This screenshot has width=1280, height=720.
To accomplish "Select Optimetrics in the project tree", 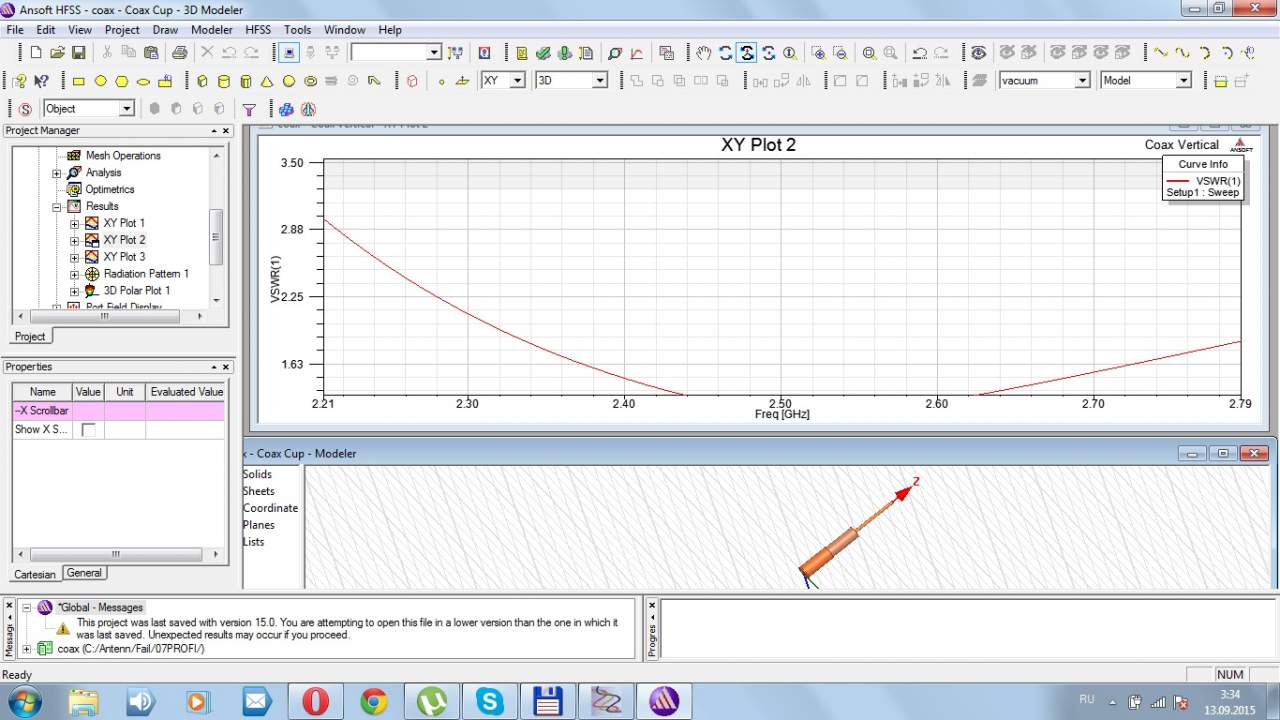I will click(110, 189).
